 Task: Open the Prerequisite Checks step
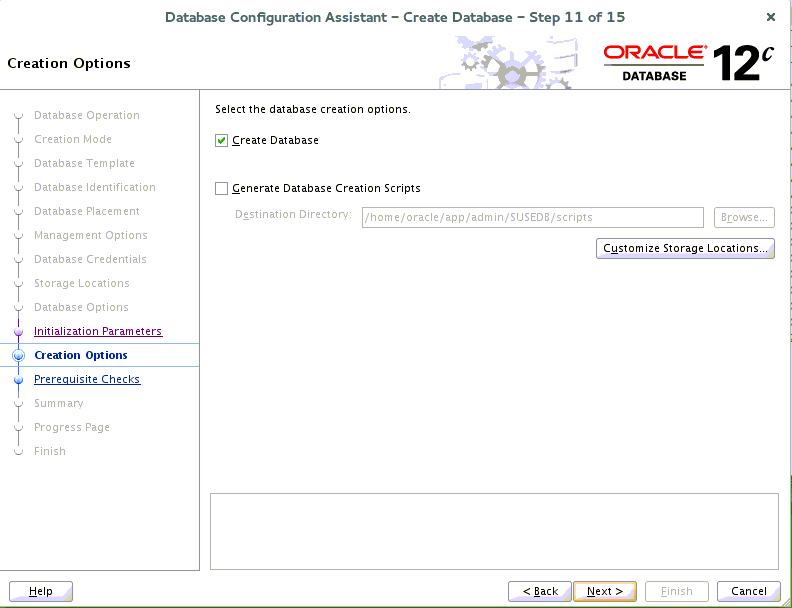[x=86, y=379]
